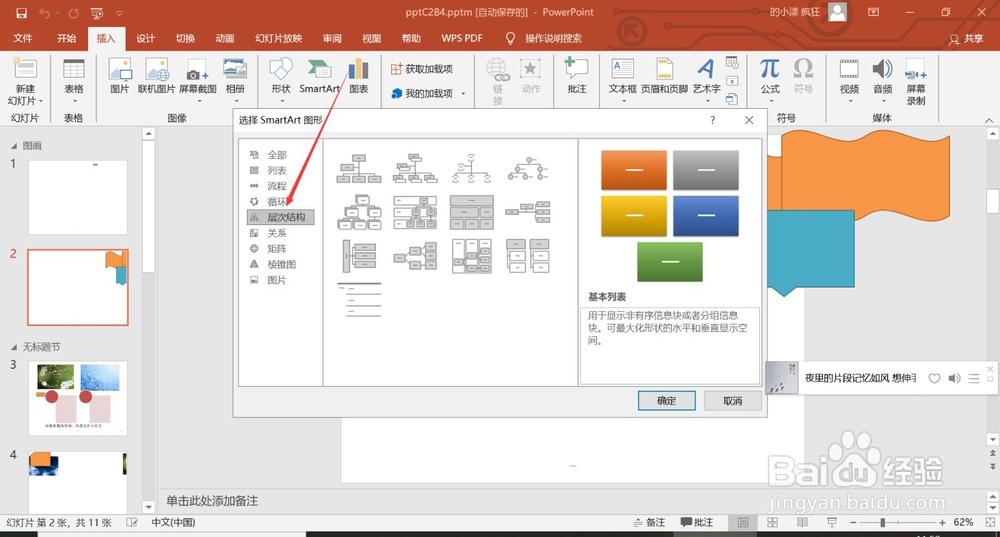Confirm dialog with 确定 button
Screen dimensions: 1000x537
click(666, 401)
